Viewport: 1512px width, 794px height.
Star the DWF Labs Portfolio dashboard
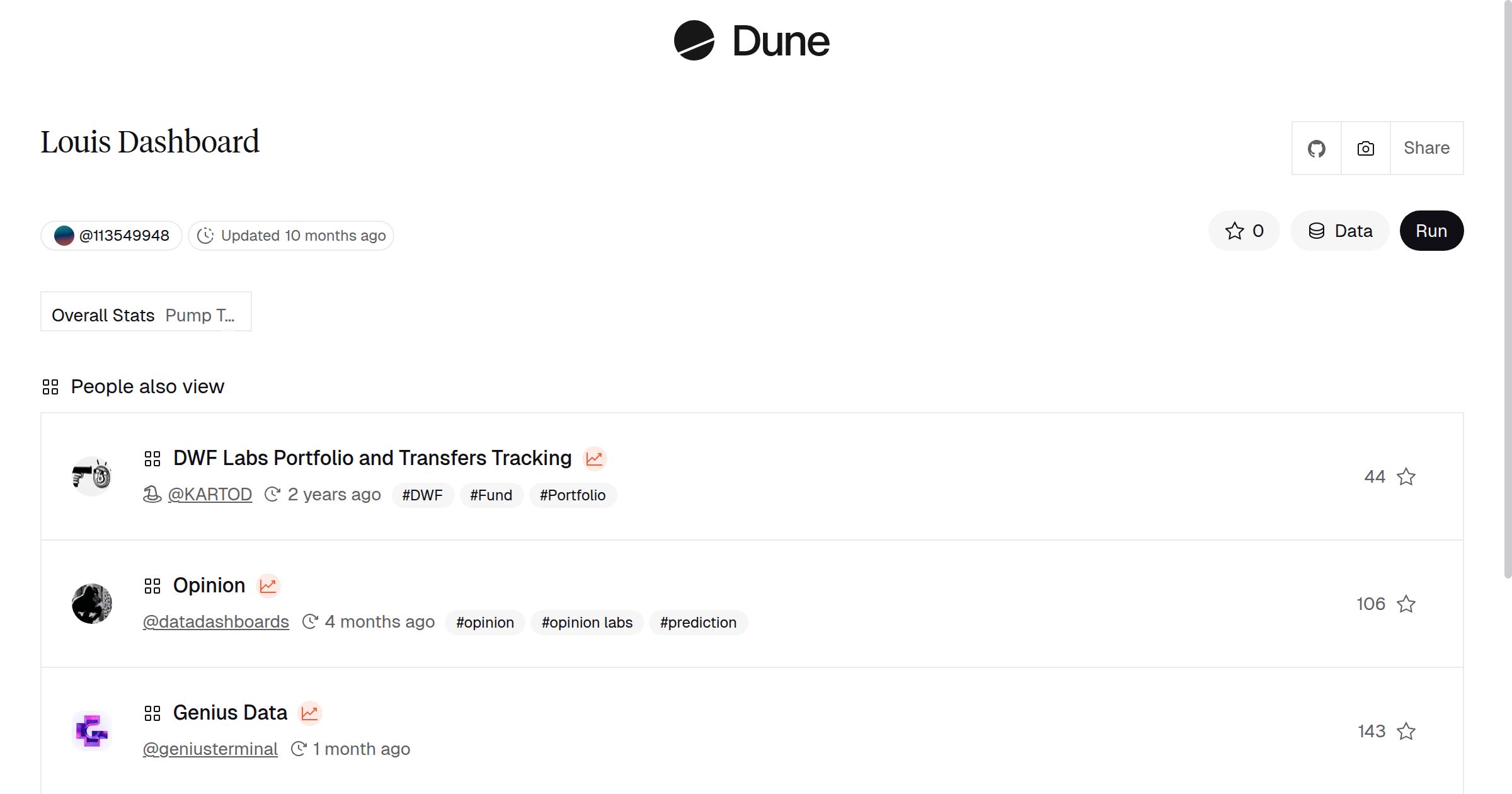click(x=1406, y=477)
